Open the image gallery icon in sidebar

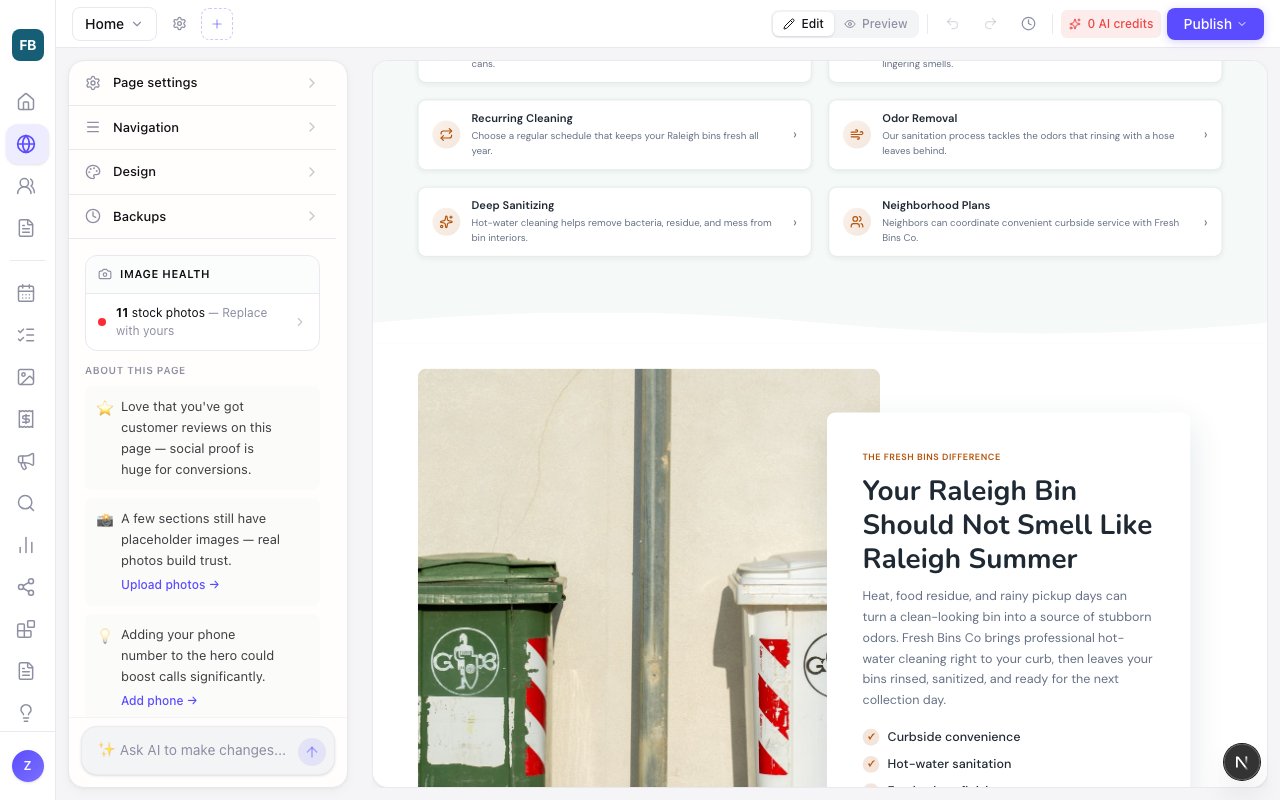pyautogui.click(x=27, y=377)
